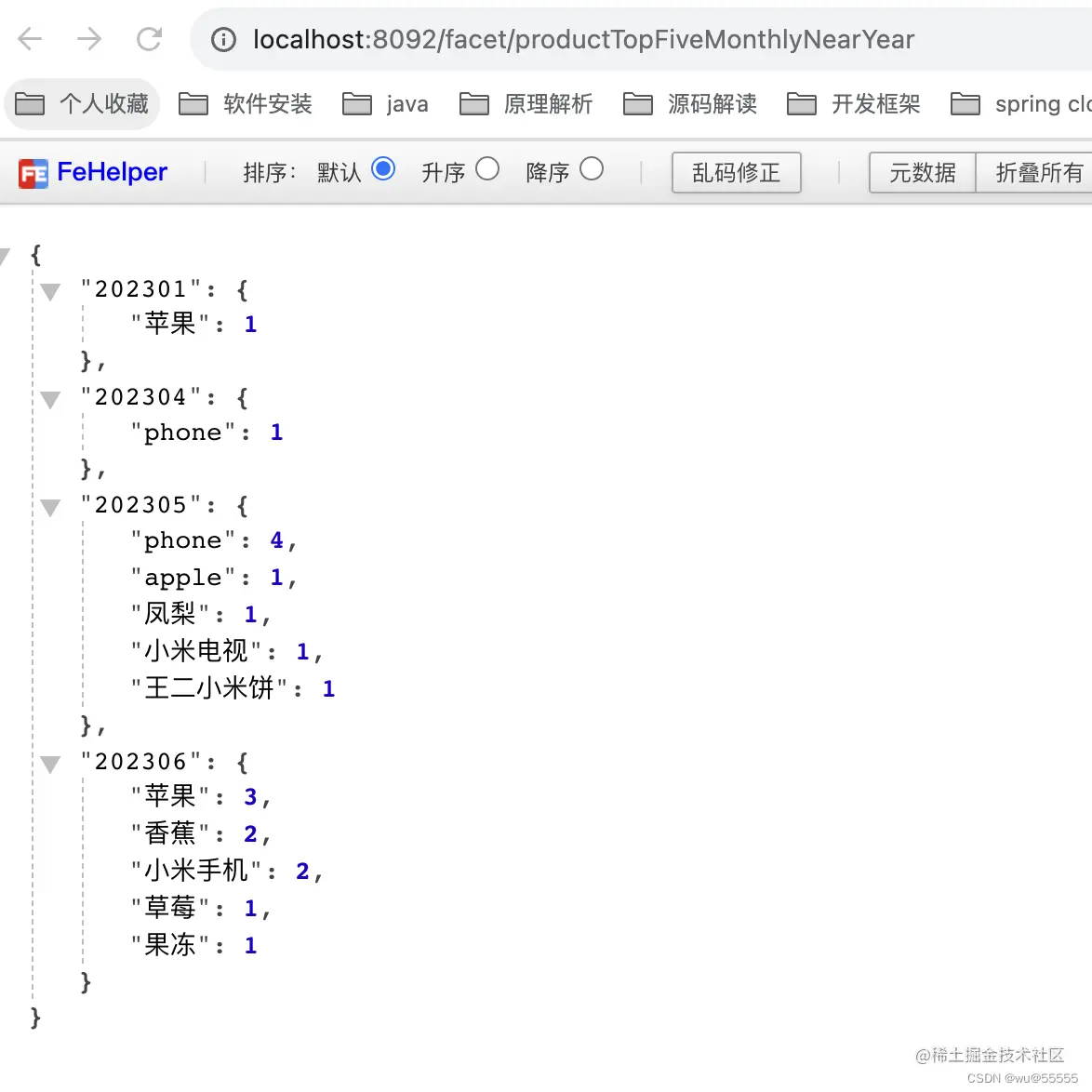The height and width of the screenshot is (1092, 1092).
Task: Select the 默认 sort option
Action: (x=383, y=169)
